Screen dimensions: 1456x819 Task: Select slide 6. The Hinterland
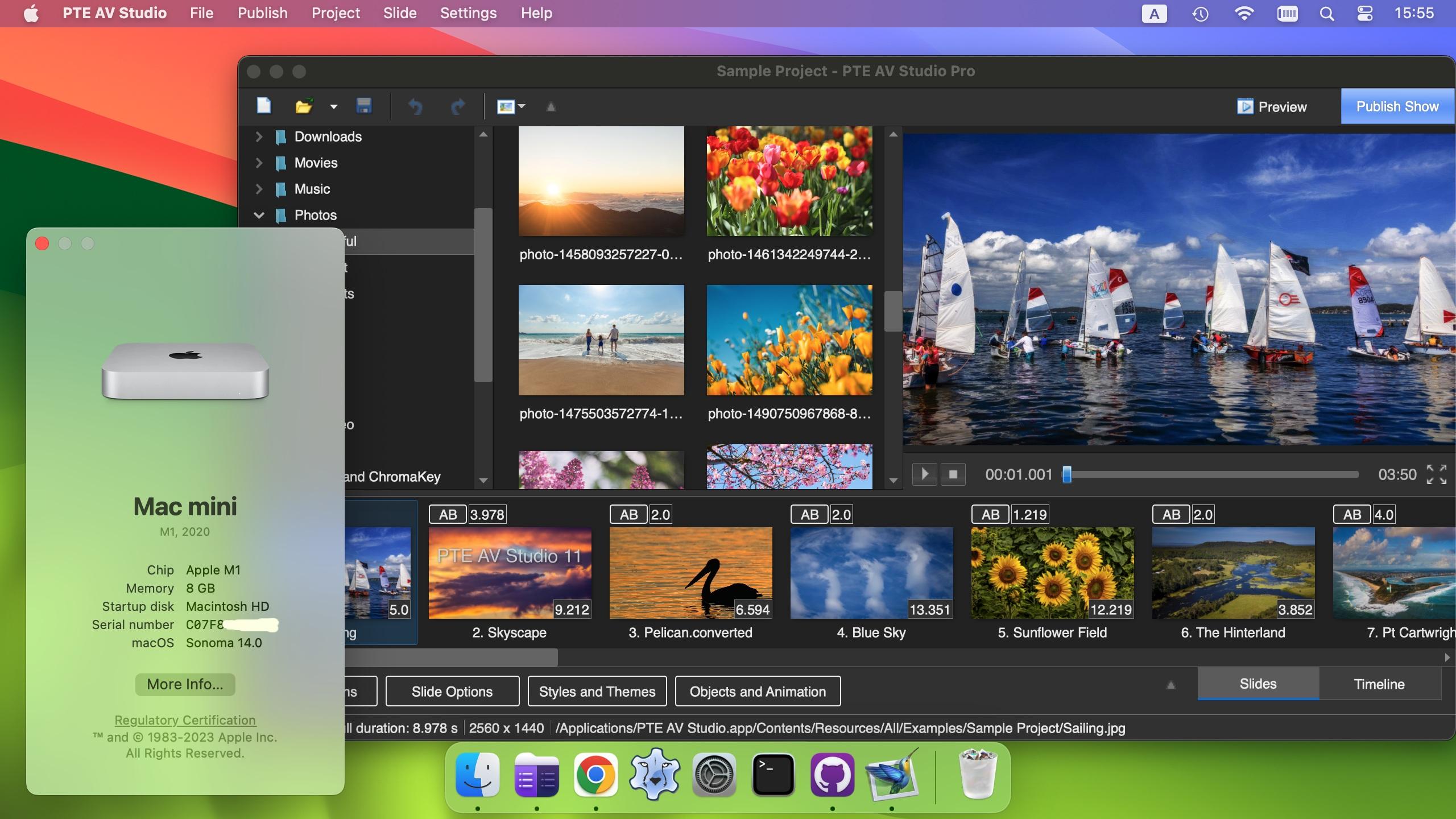tap(1233, 573)
